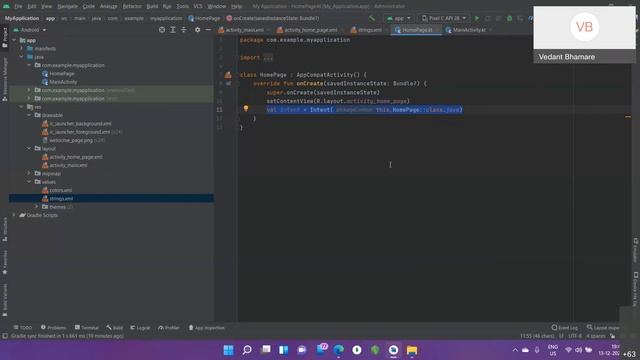Click HomePage breadcrumb in navigation bar
Screen dimensions: 640x360
point(204,18)
